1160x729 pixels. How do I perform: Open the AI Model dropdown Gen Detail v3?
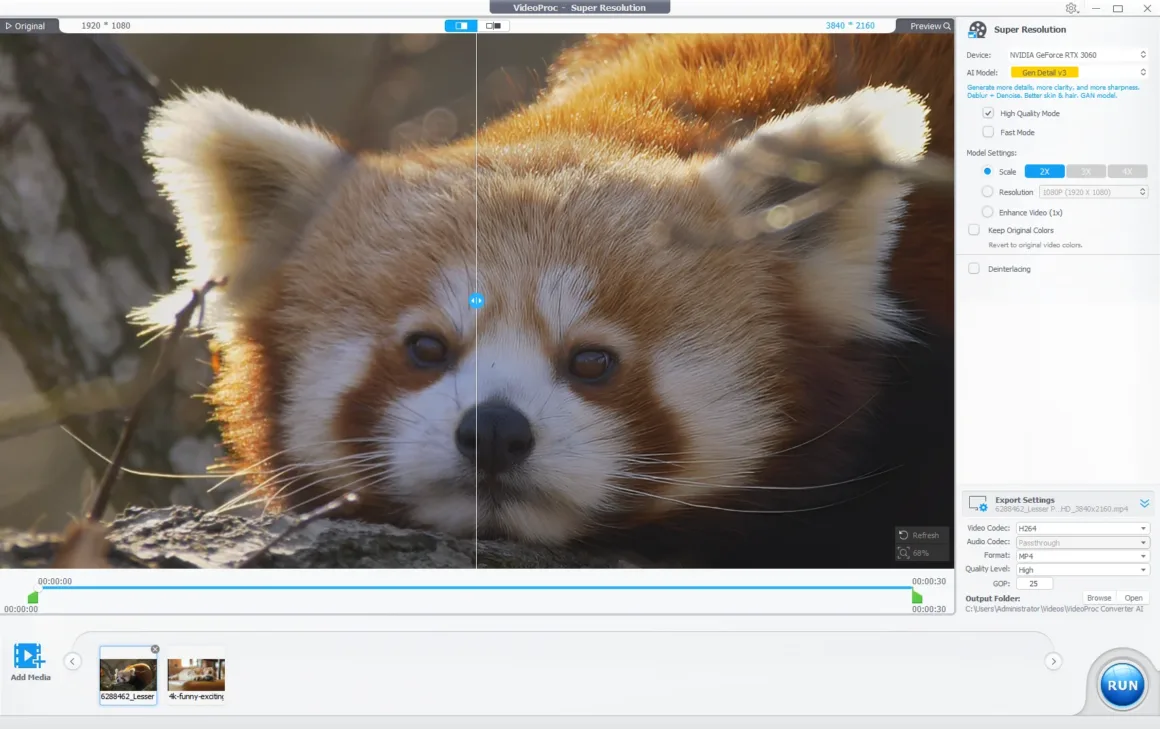1077,73
